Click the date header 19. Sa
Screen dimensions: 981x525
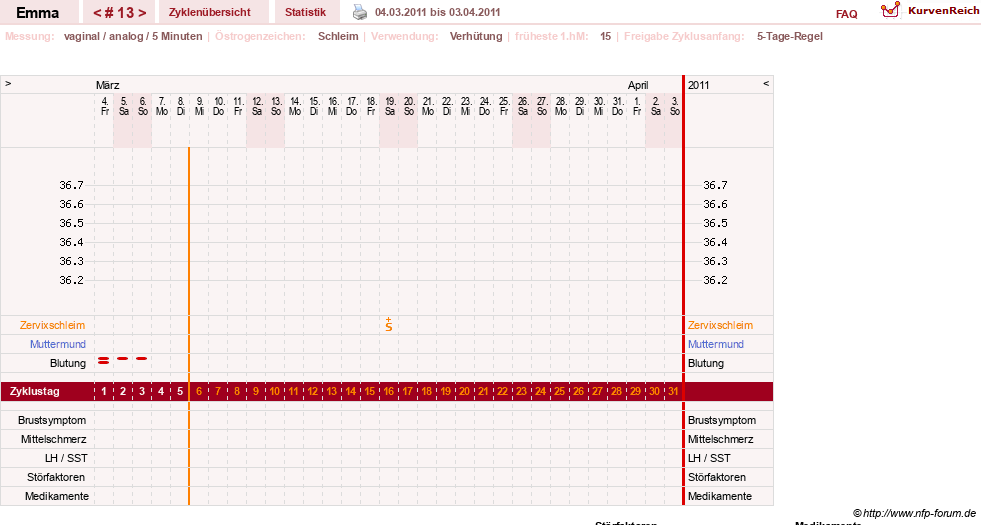pyautogui.click(x=390, y=106)
